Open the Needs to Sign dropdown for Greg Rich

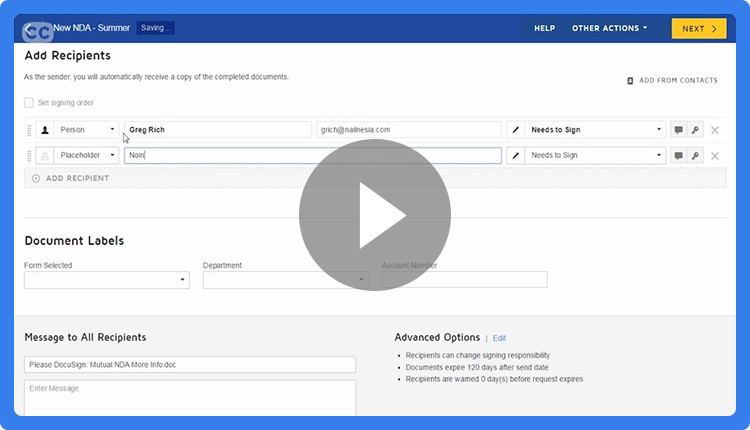(x=595, y=130)
